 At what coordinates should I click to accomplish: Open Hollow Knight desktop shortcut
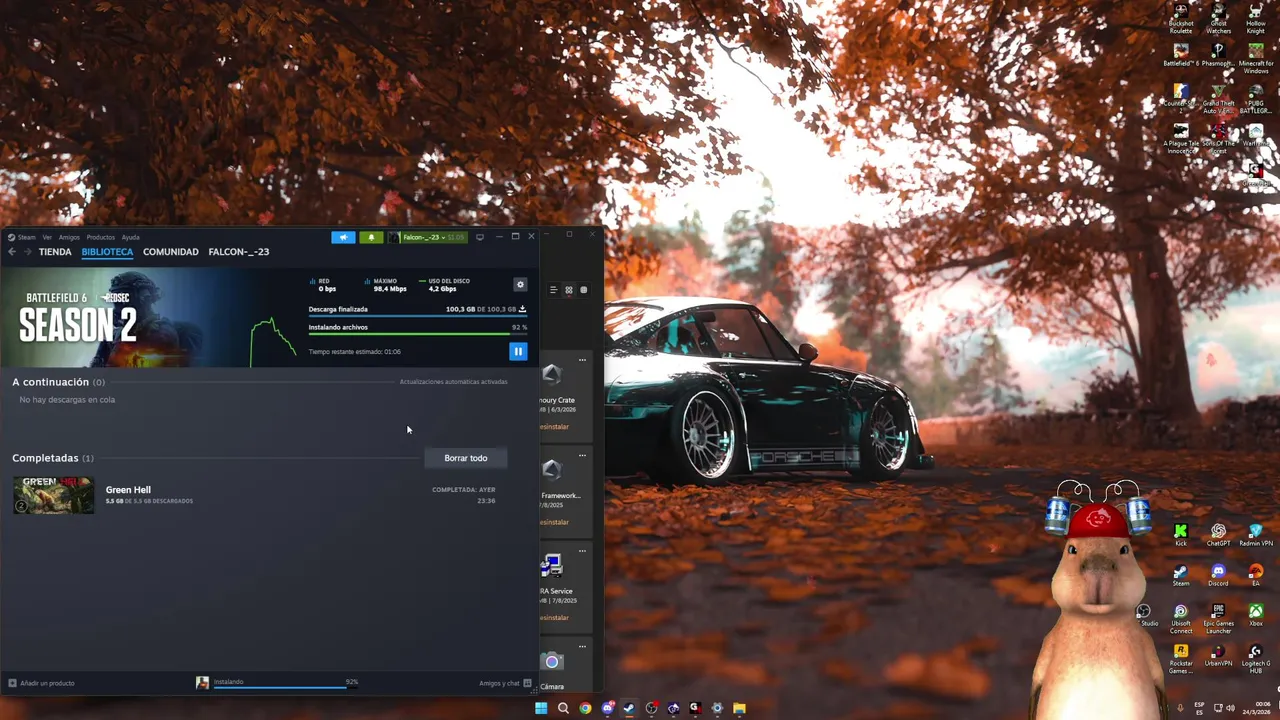(x=1256, y=19)
